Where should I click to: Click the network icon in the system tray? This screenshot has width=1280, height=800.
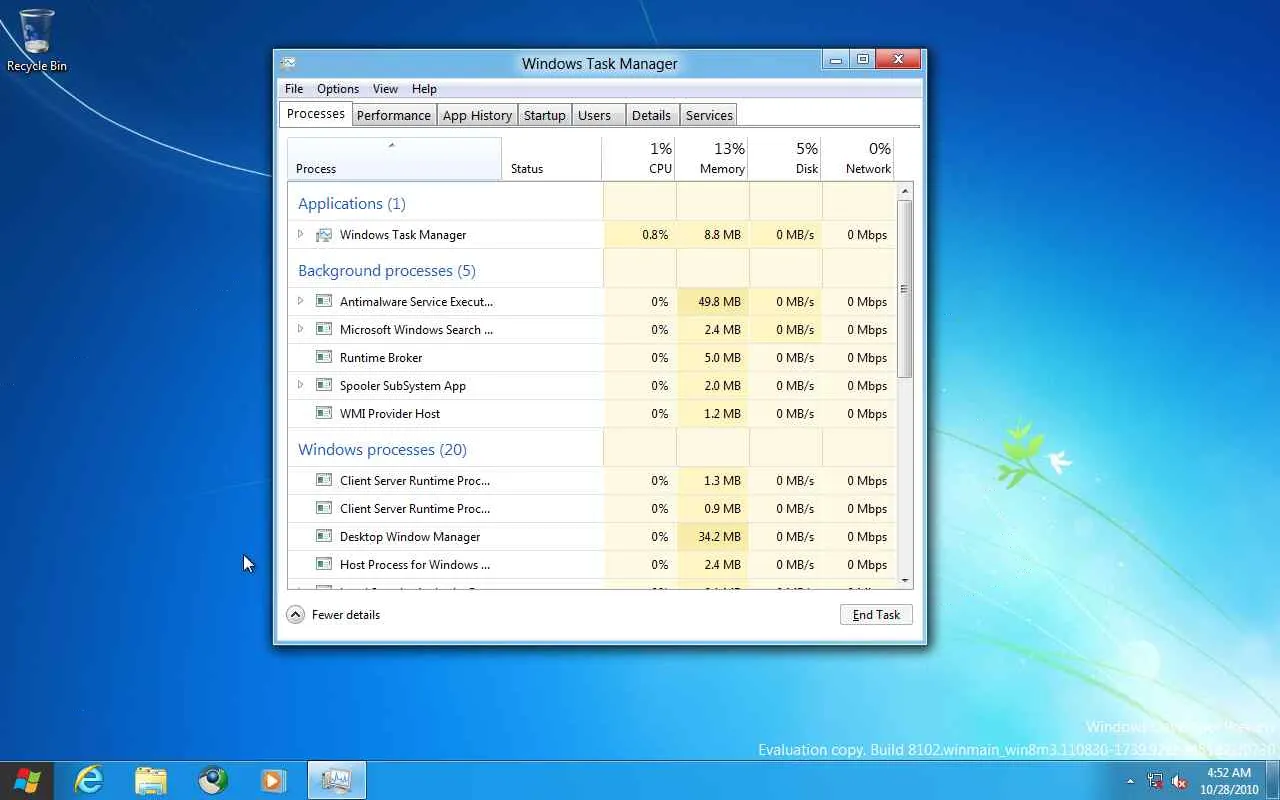[1156, 781]
